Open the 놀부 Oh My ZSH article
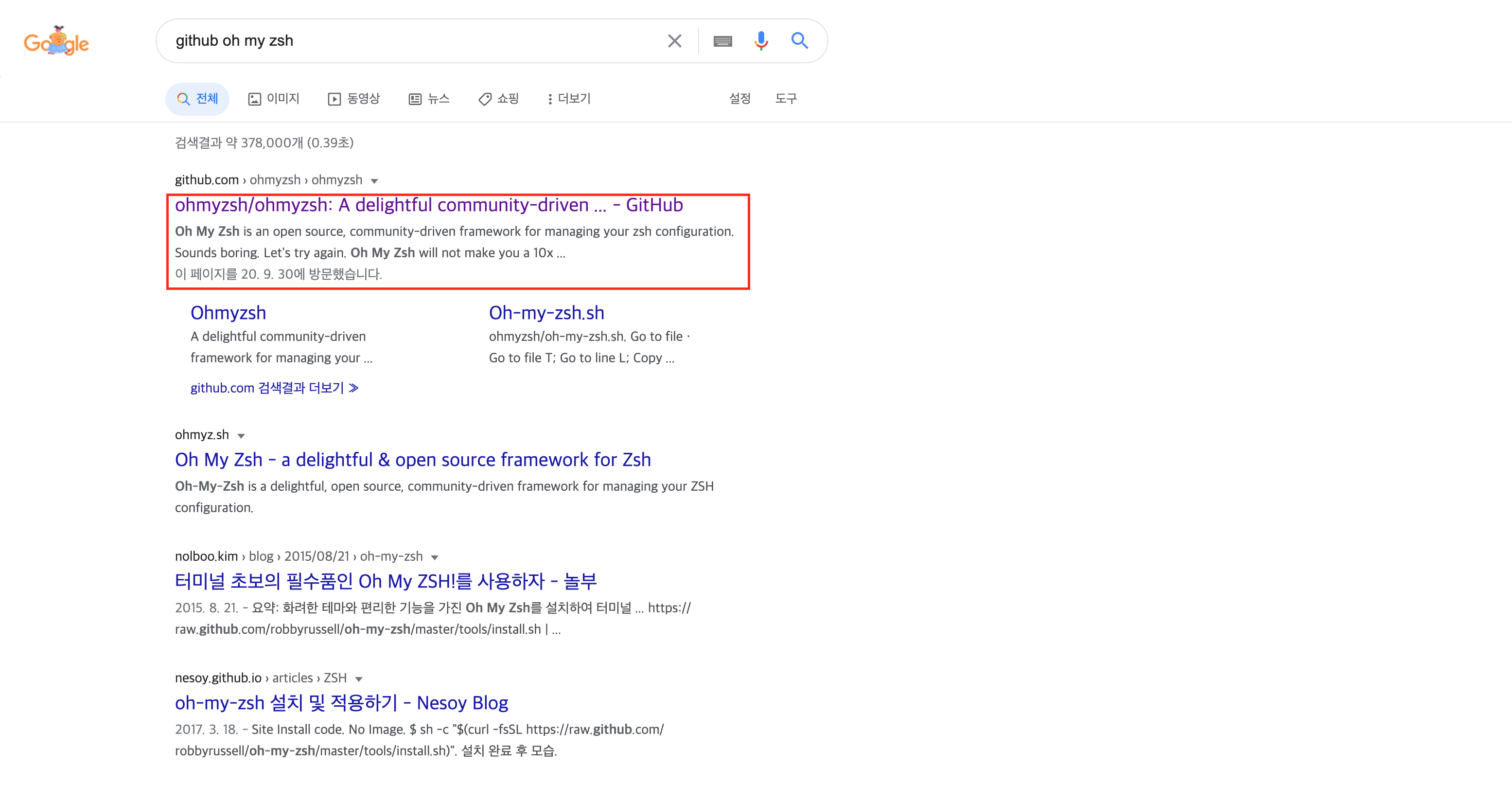1512x786 pixels. [x=386, y=581]
